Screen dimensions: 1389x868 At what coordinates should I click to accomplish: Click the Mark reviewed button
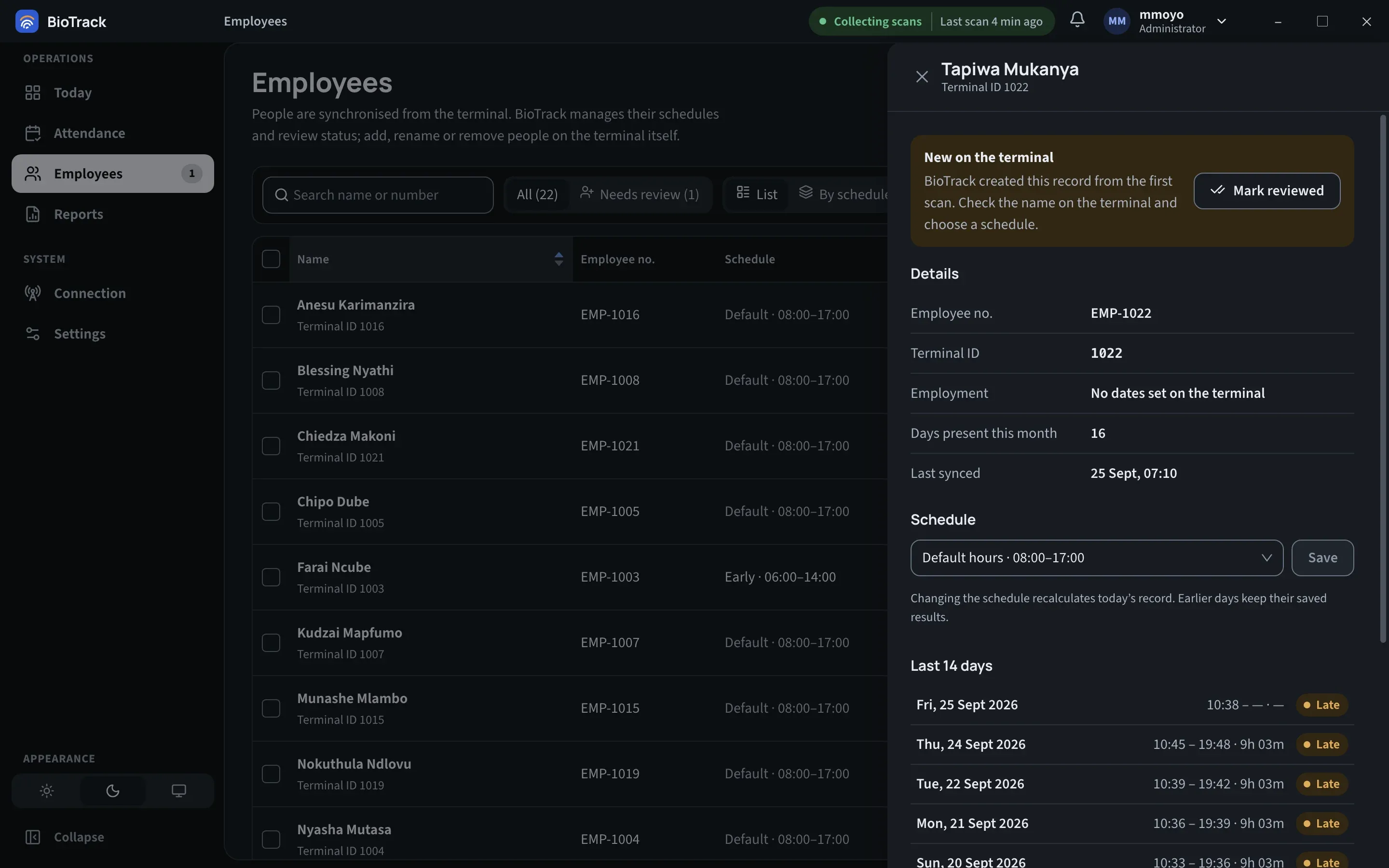click(1267, 190)
